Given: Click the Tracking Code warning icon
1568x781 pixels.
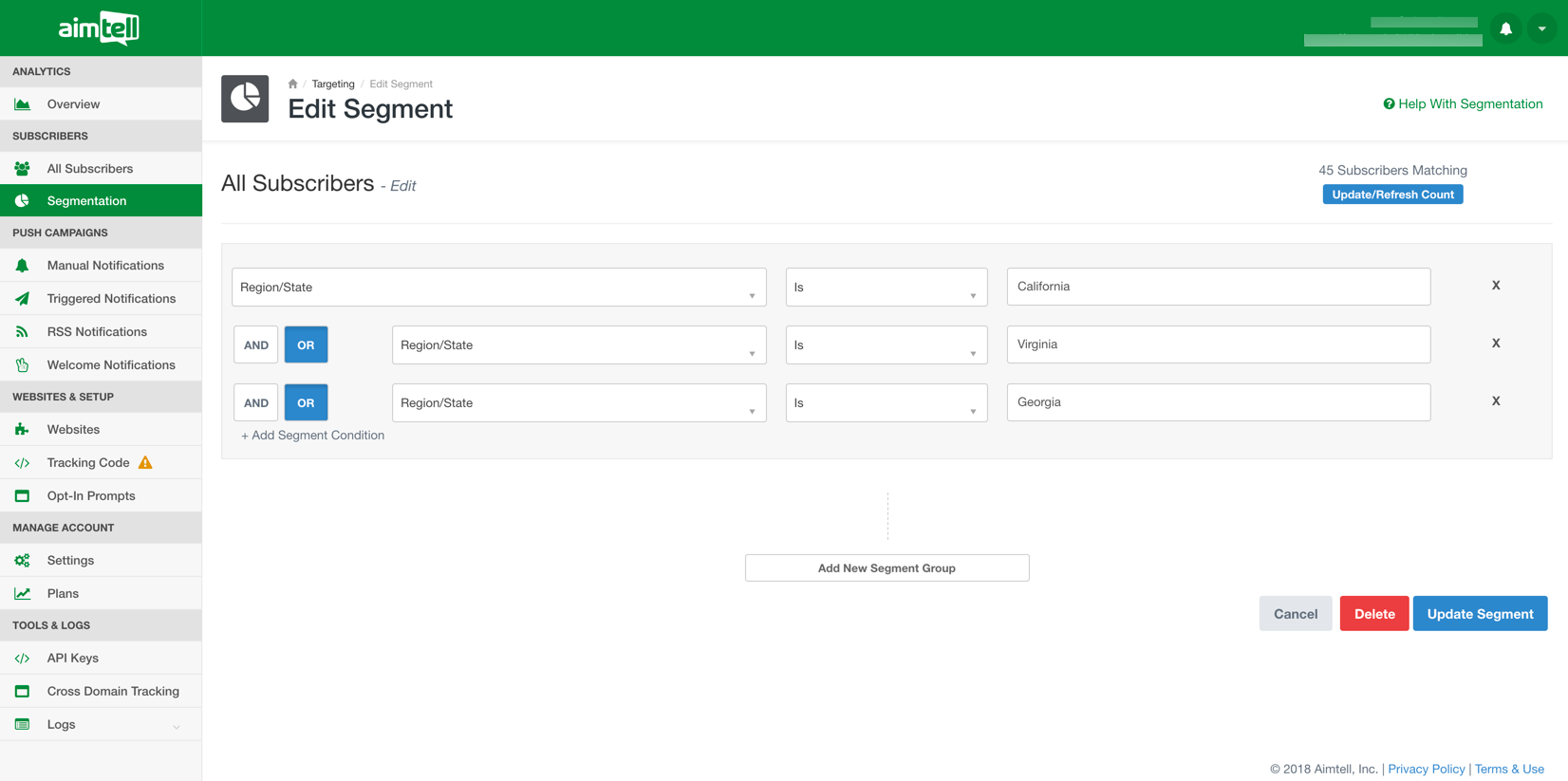Looking at the screenshot, I should 145,463.
